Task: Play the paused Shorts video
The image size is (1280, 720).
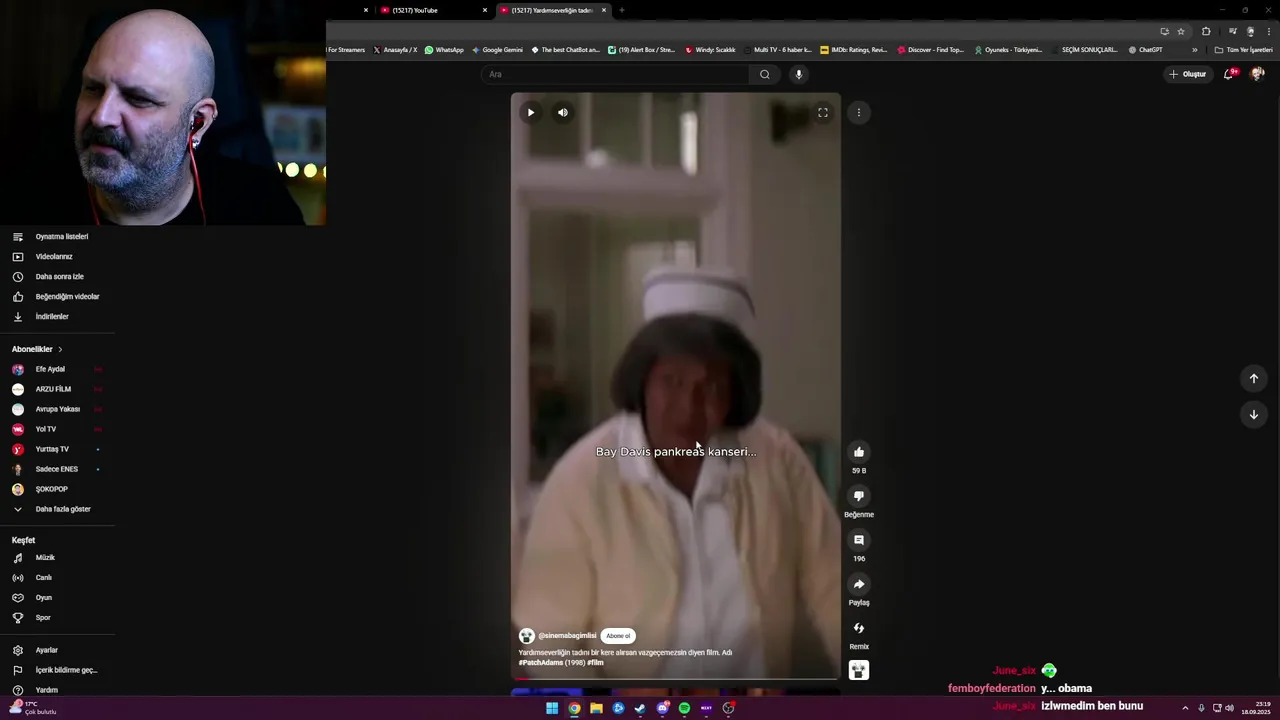Action: [531, 113]
